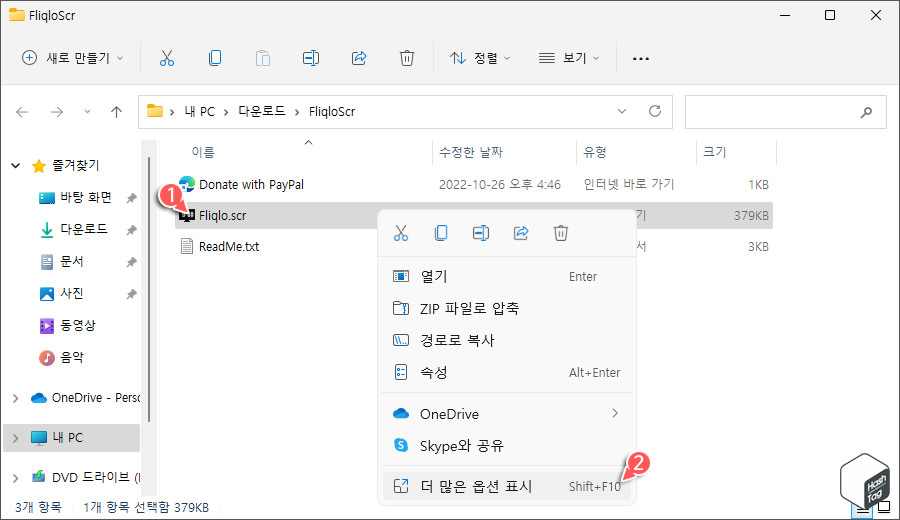Switch to the details view icon in the status bar
The image size is (900, 520).
862,508
